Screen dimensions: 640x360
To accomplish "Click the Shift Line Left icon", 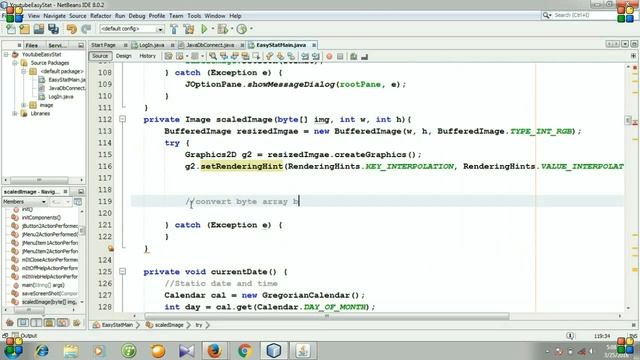I will [305, 56].
